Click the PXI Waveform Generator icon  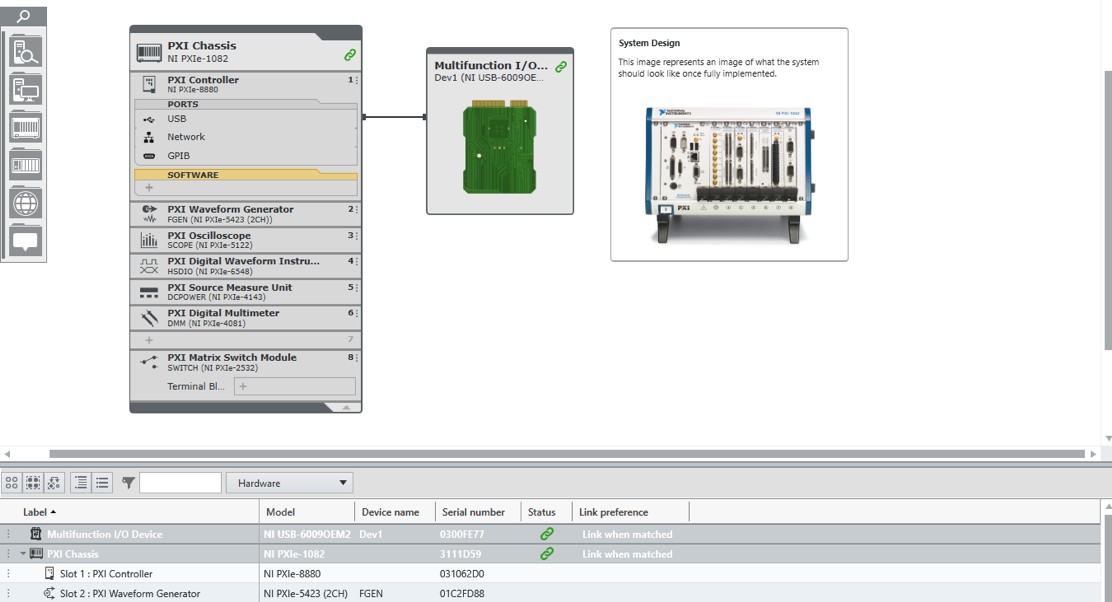pyautogui.click(x=149, y=214)
